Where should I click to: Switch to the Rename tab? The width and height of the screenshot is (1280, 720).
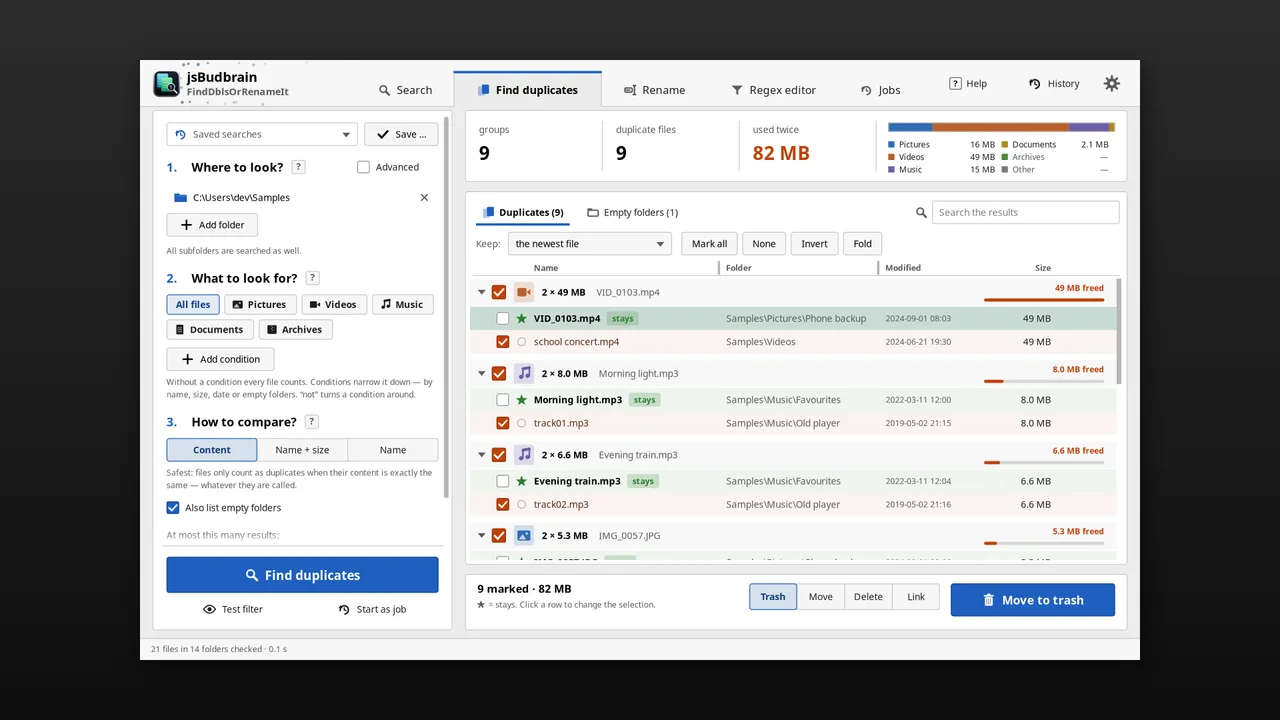(655, 90)
